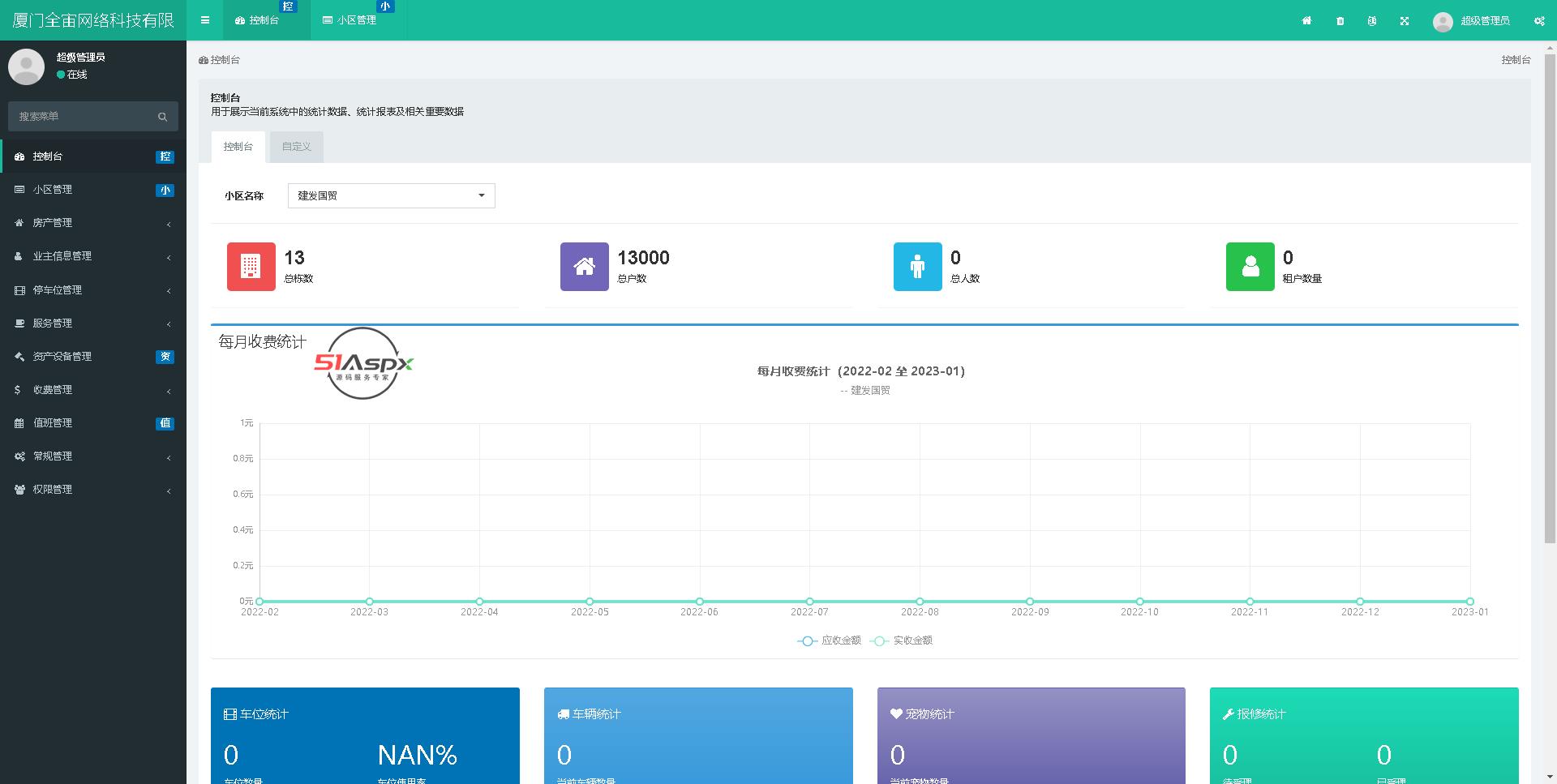The height and width of the screenshot is (784, 1557).
Task: Expand the 权限管理 sidebar menu
Action: click(93, 490)
